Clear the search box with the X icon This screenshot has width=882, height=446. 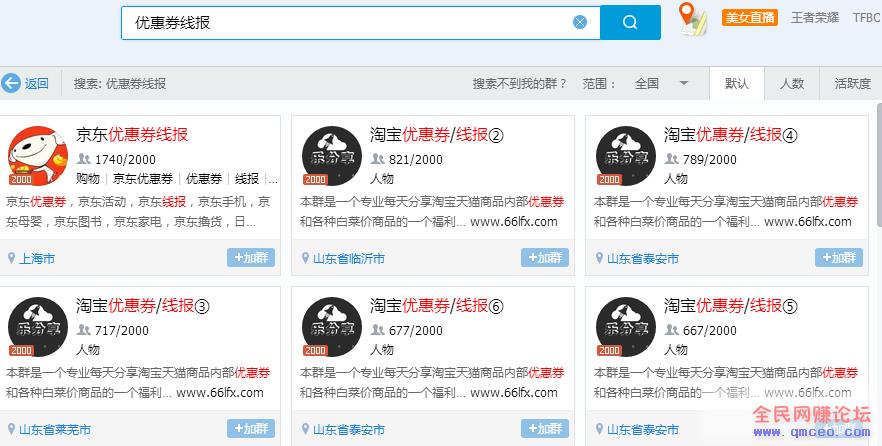coord(580,22)
